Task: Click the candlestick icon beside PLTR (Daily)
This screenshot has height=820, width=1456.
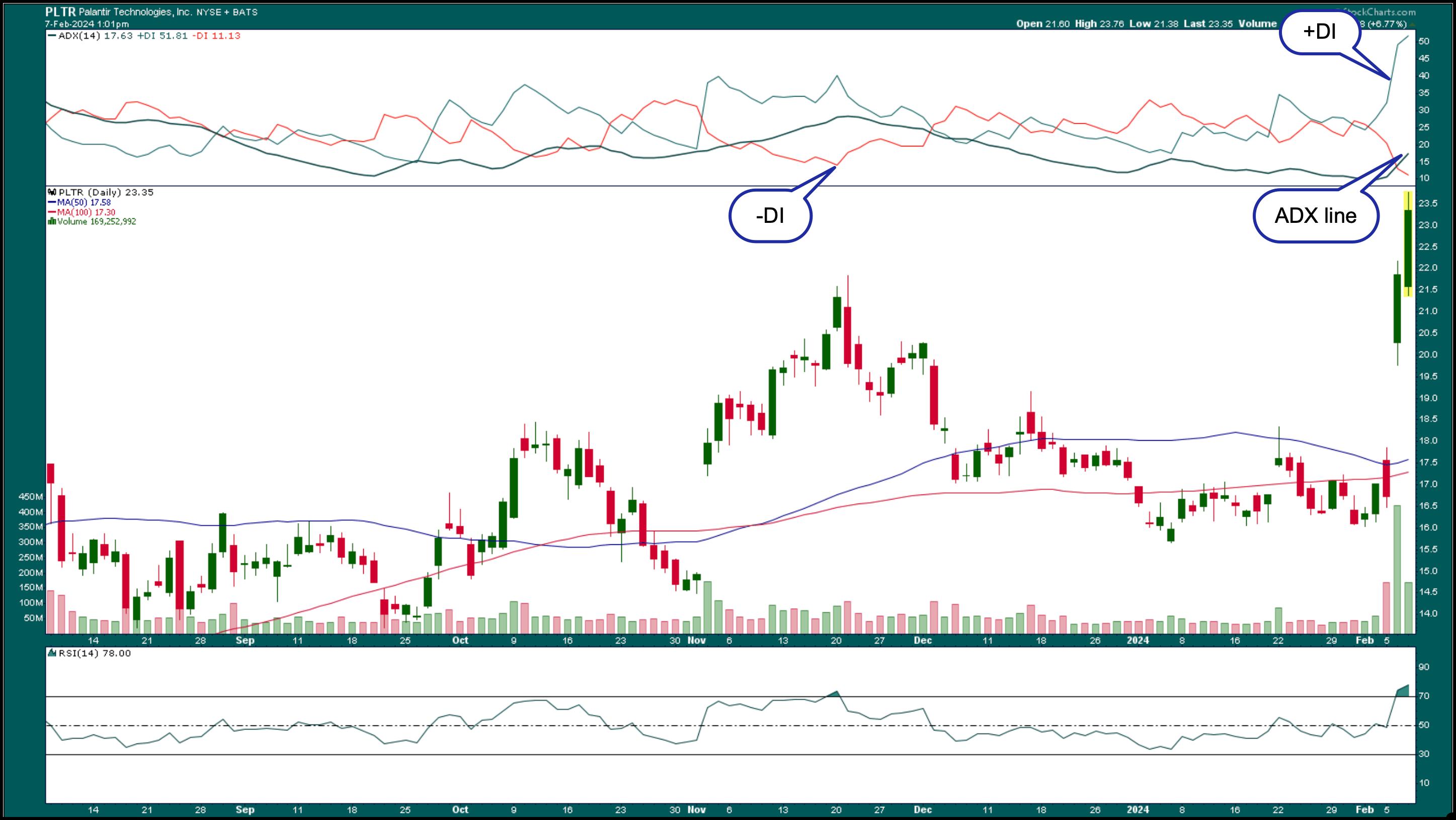Action: click(x=52, y=192)
